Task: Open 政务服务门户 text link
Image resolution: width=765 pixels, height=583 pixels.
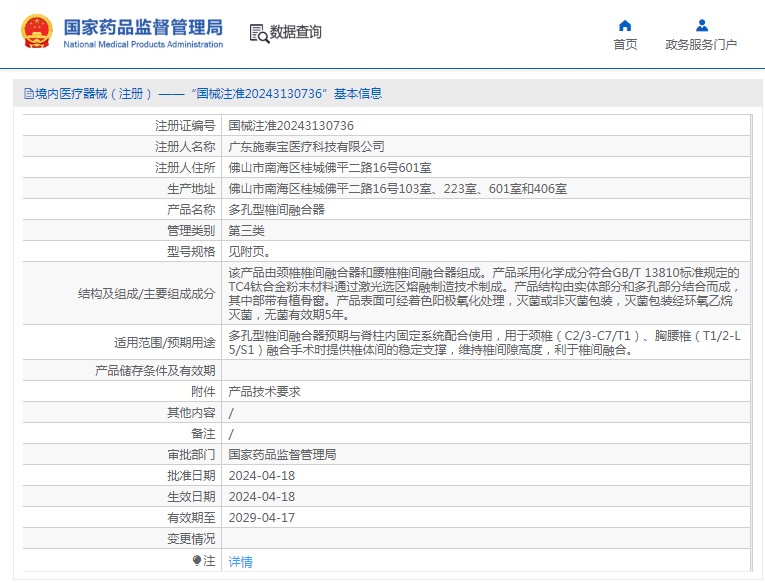Action: click(701, 44)
